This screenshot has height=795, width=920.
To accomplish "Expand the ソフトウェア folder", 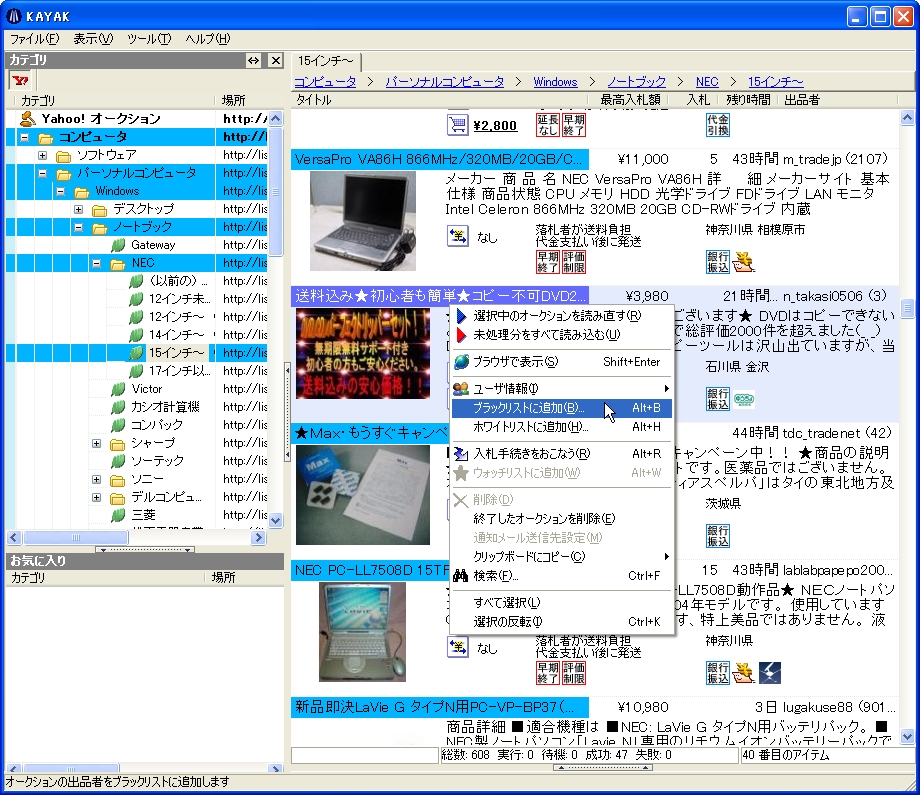I will pyautogui.click(x=43, y=155).
